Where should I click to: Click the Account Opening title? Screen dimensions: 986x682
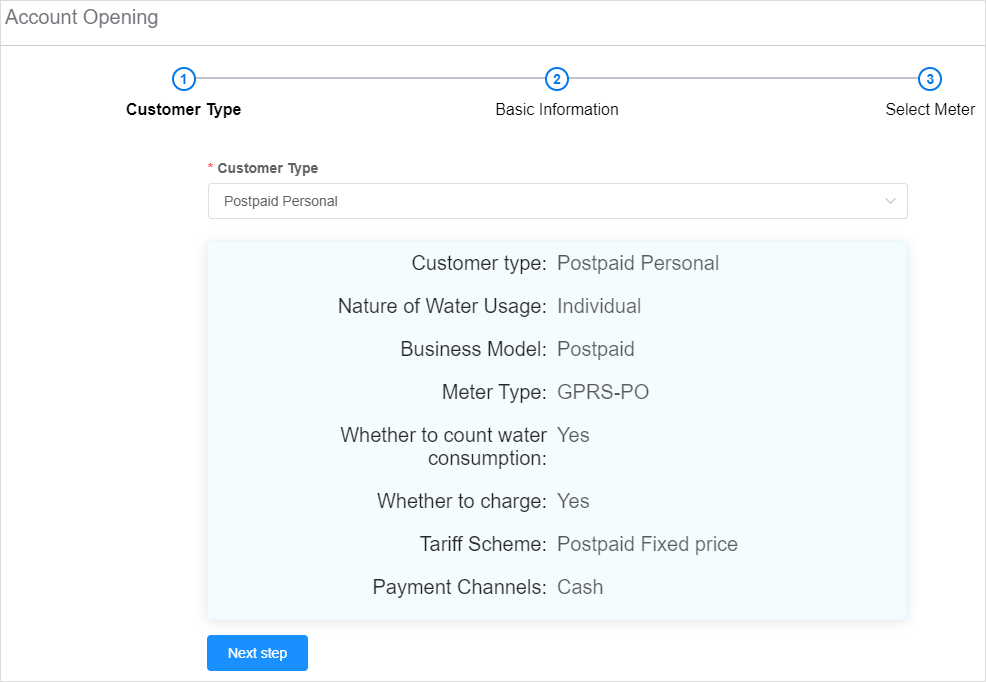82,17
